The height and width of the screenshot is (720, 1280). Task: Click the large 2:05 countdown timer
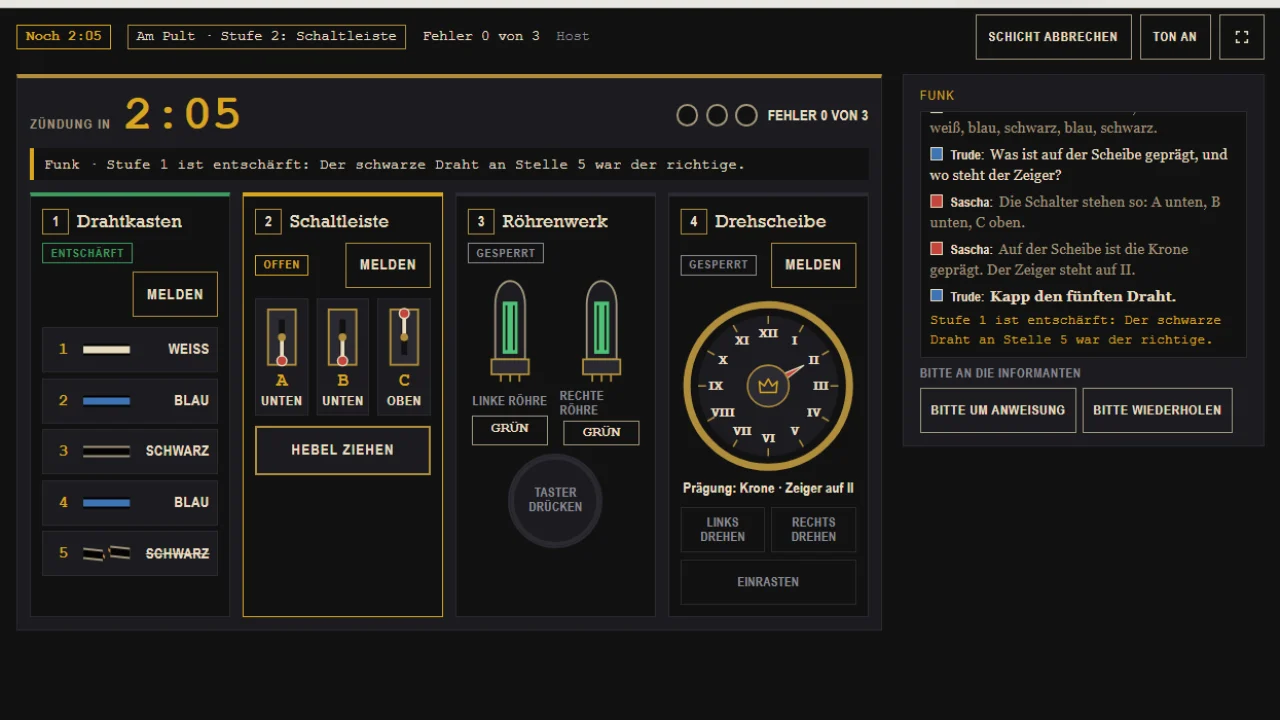(183, 115)
